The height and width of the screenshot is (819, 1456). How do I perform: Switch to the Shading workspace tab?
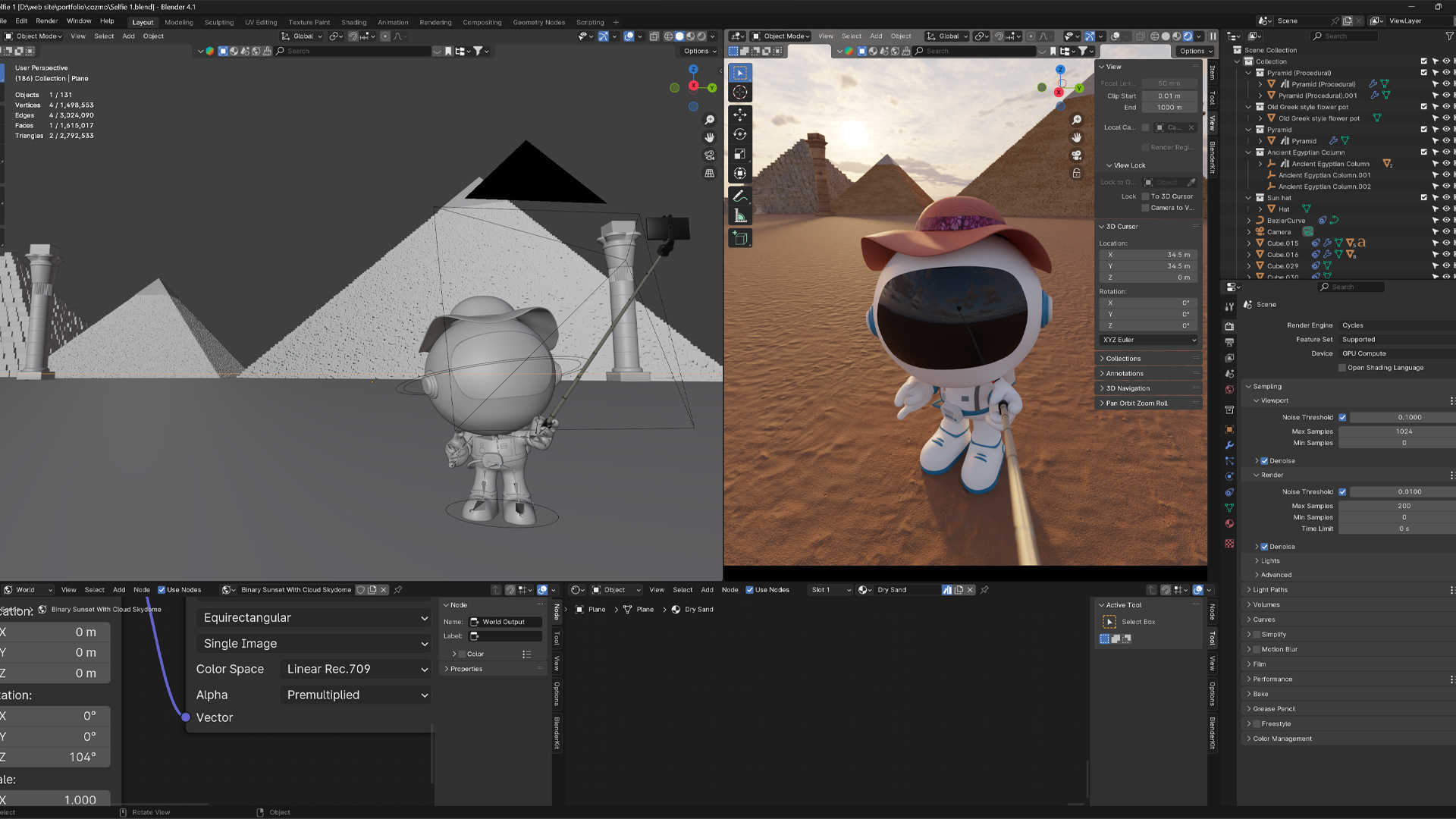353,22
